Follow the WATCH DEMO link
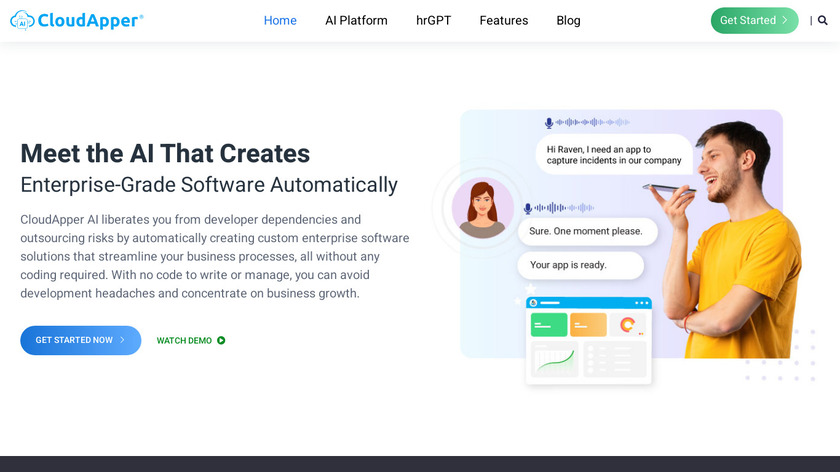This screenshot has height=472, width=840. (x=184, y=340)
